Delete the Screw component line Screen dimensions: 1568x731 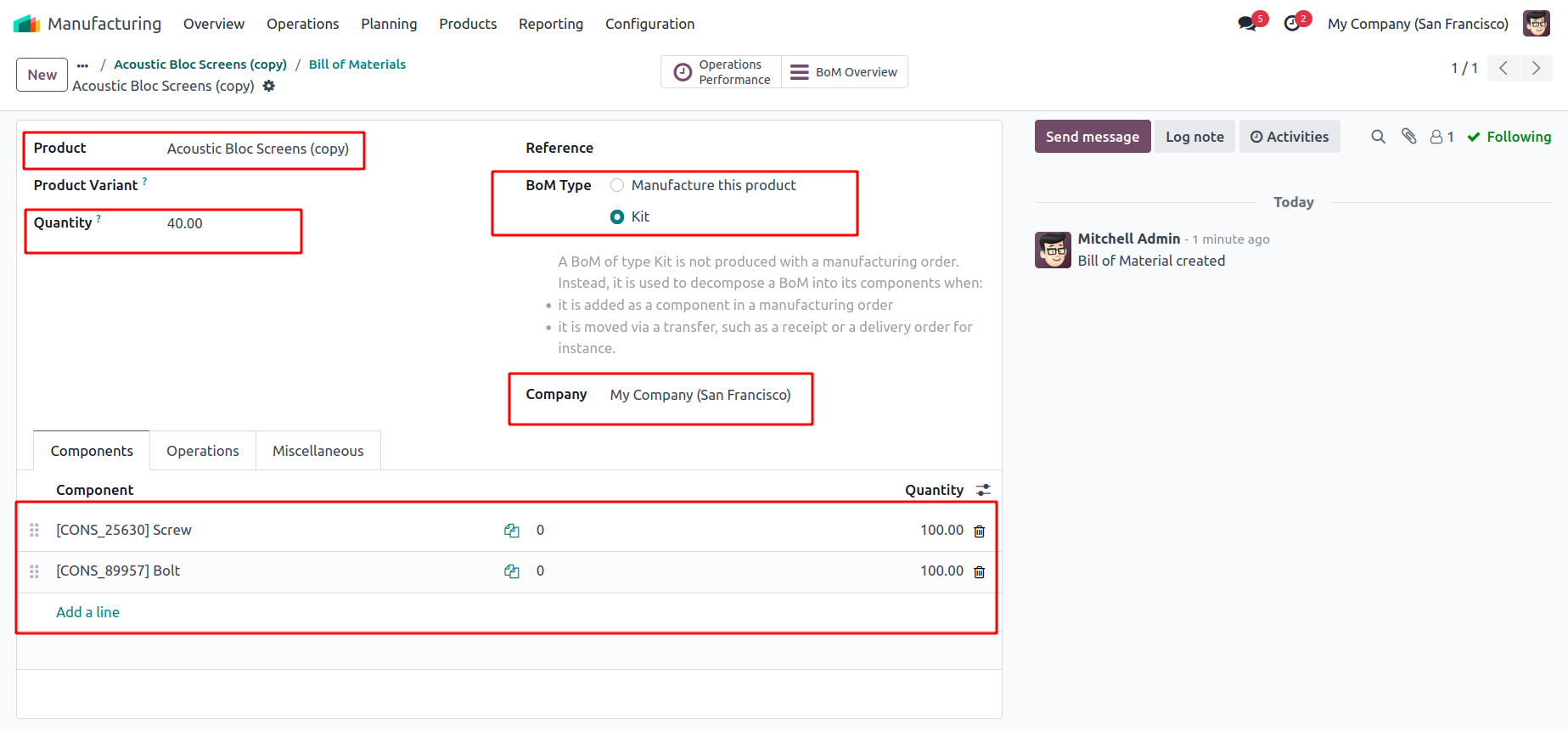tap(979, 531)
